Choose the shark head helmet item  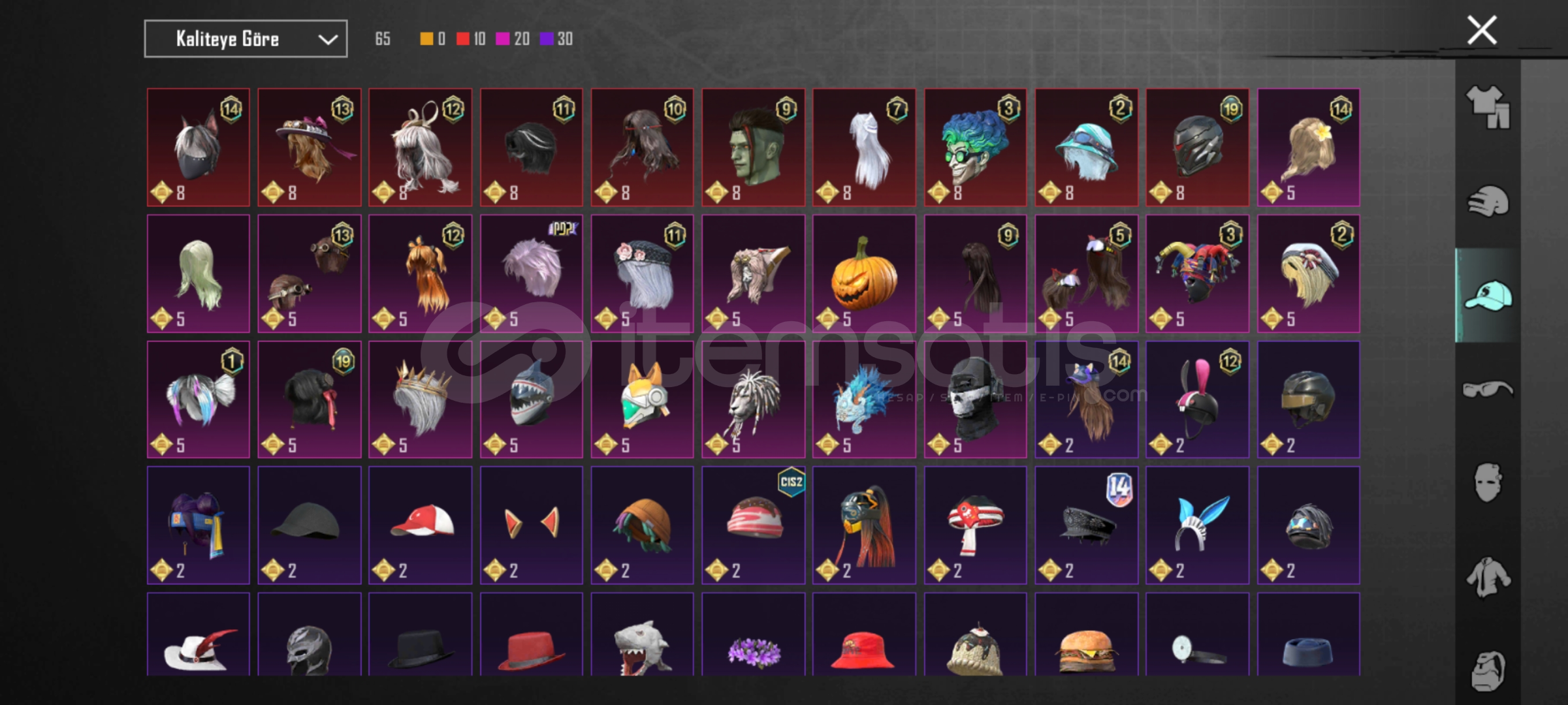(531, 399)
